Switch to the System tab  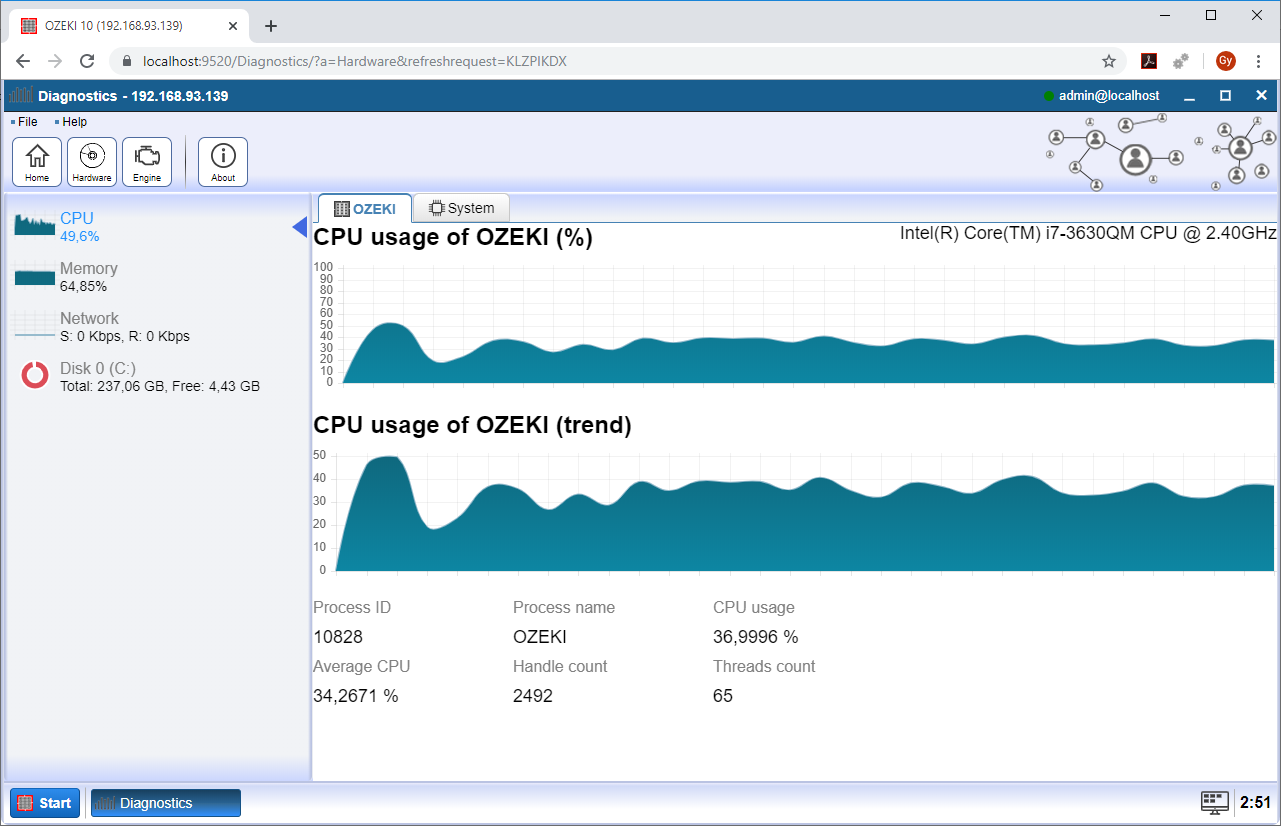point(461,208)
